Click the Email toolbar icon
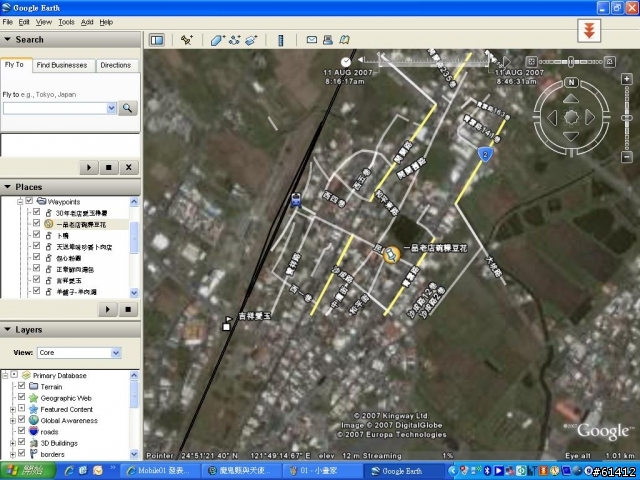The image size is (640, 480). tap(312, 40)
